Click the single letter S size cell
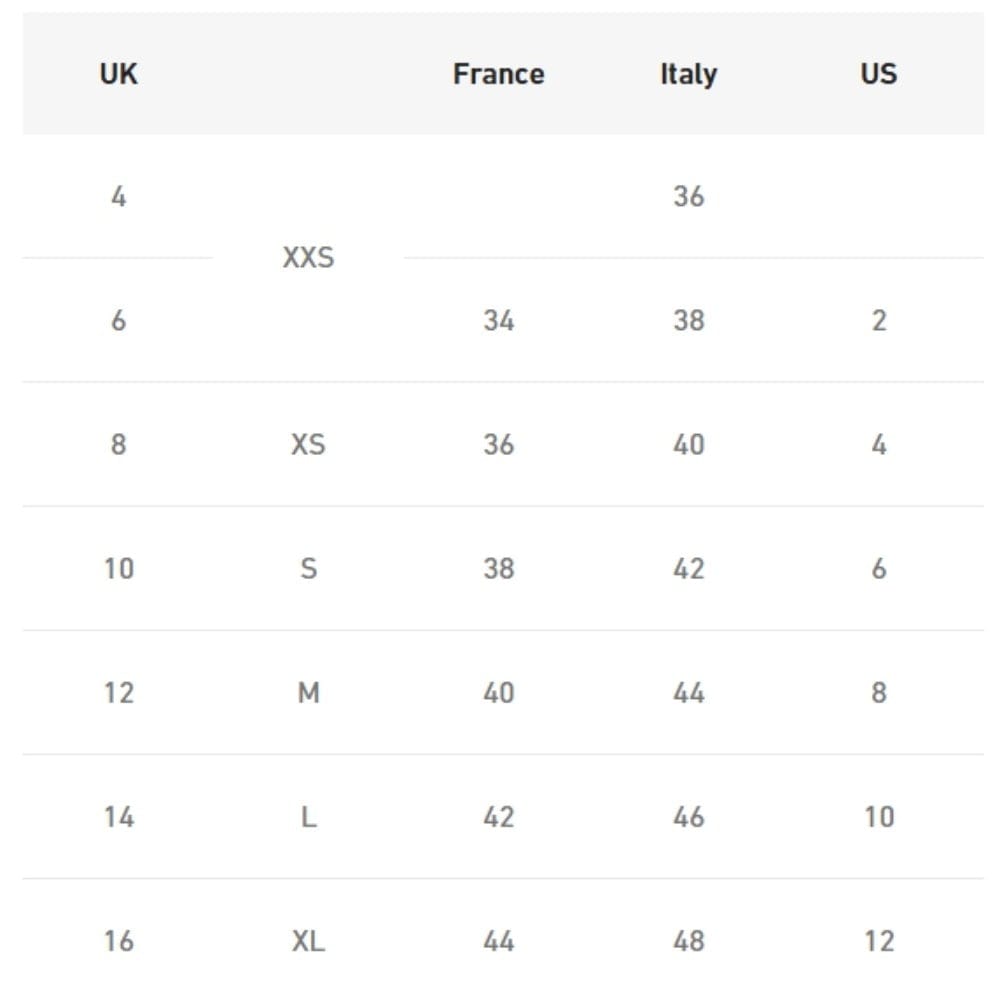The width and height of the screenshot is (1000, 1000). point(308,568)
